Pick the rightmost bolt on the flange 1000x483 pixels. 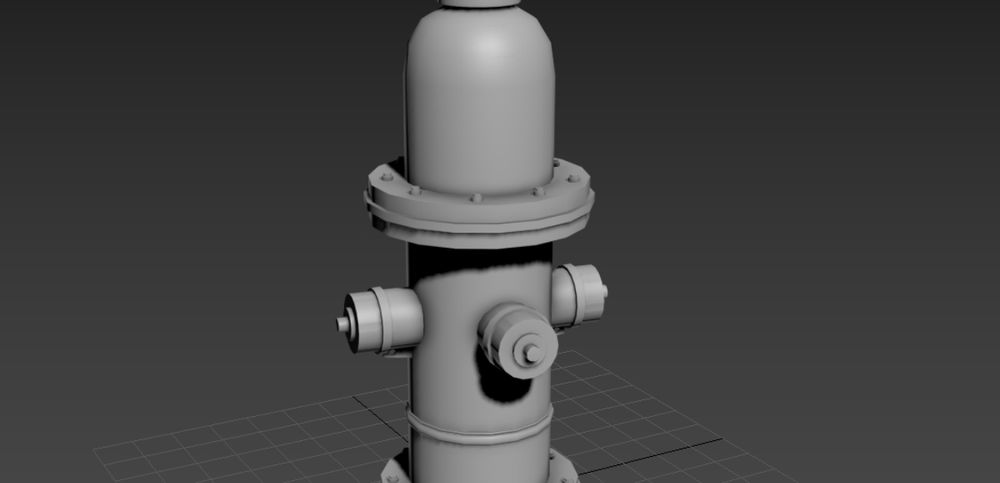pos(573,178)
